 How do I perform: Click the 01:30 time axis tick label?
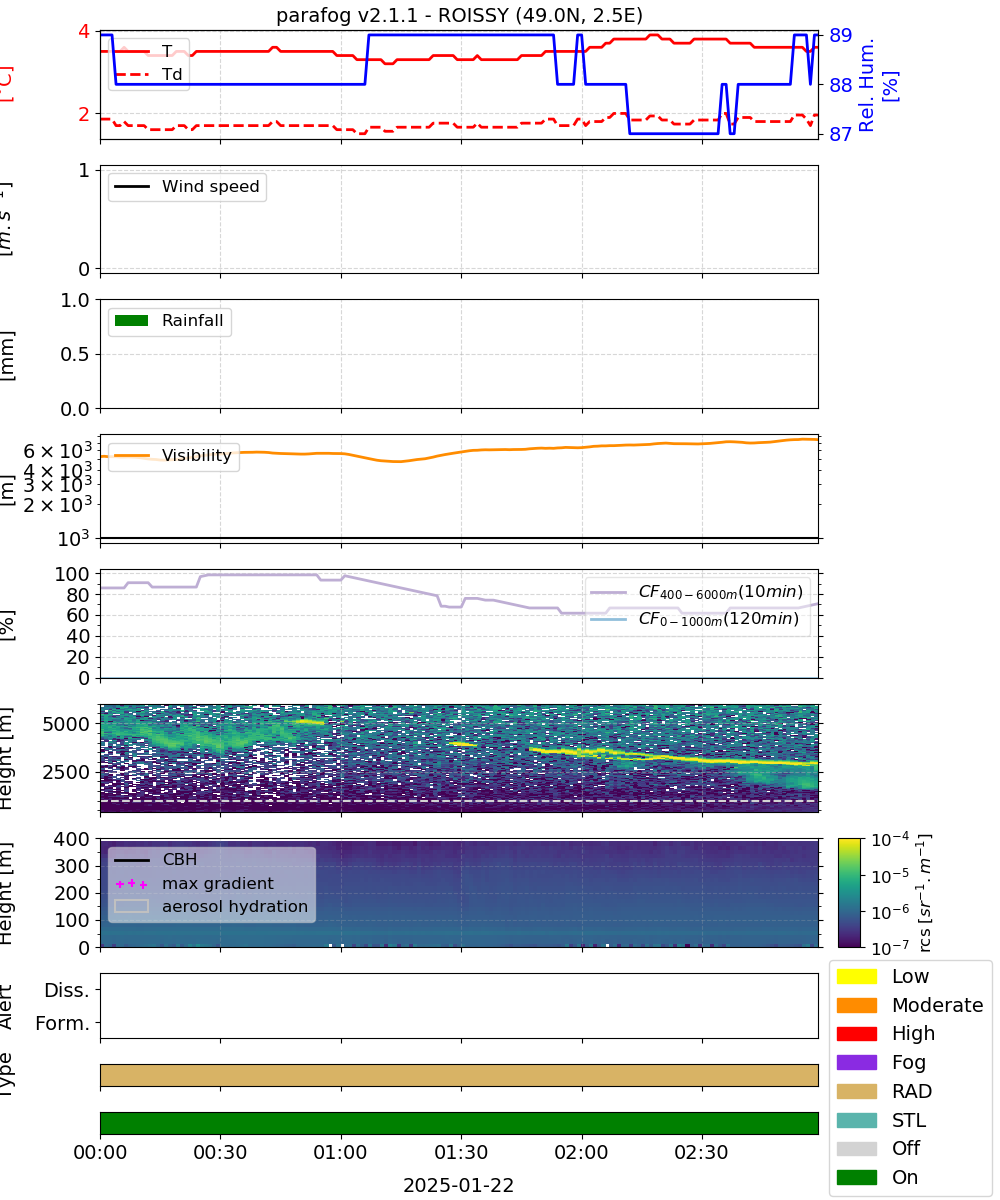461,1153
